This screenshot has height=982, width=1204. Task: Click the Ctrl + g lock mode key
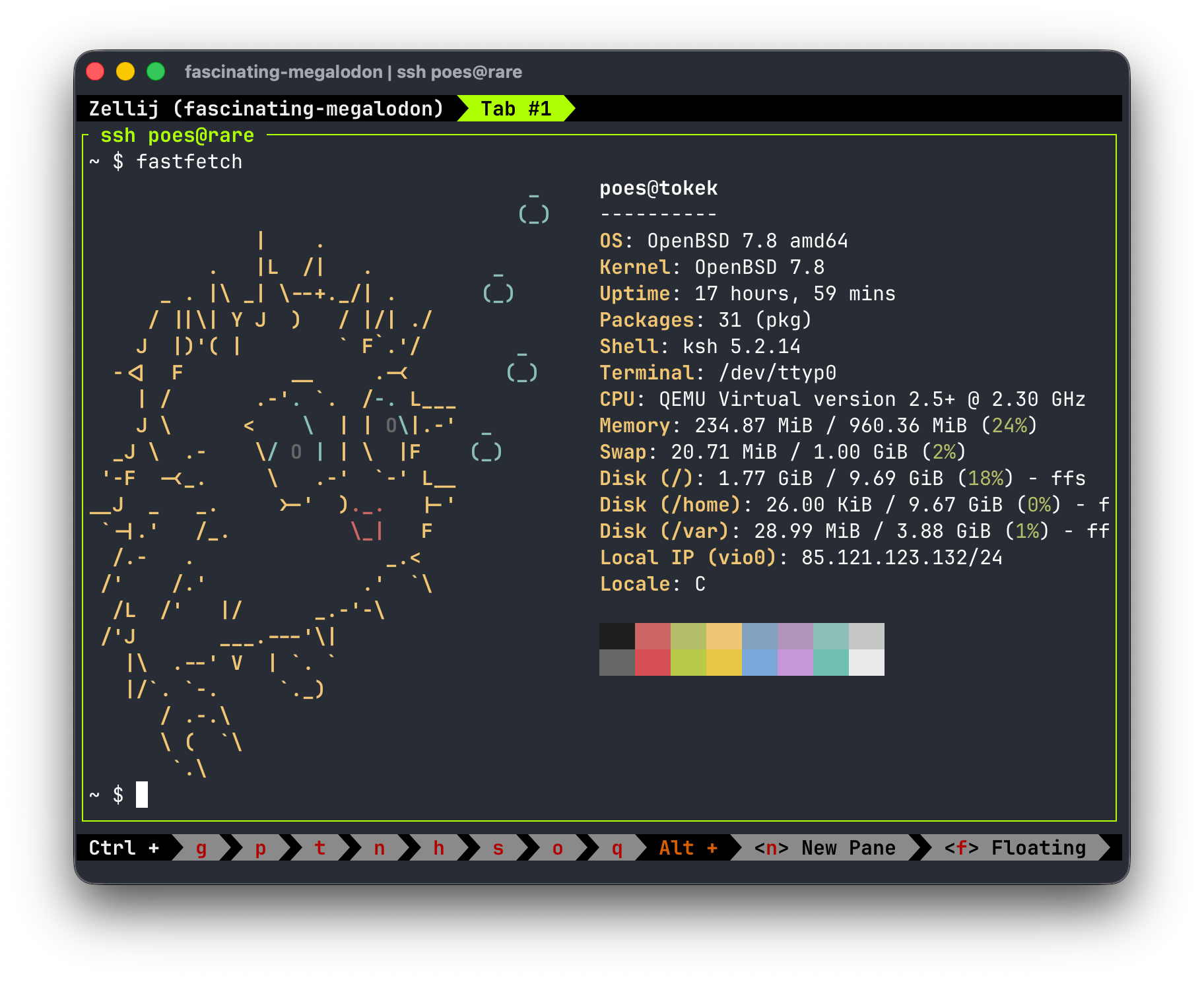point(201,848)
